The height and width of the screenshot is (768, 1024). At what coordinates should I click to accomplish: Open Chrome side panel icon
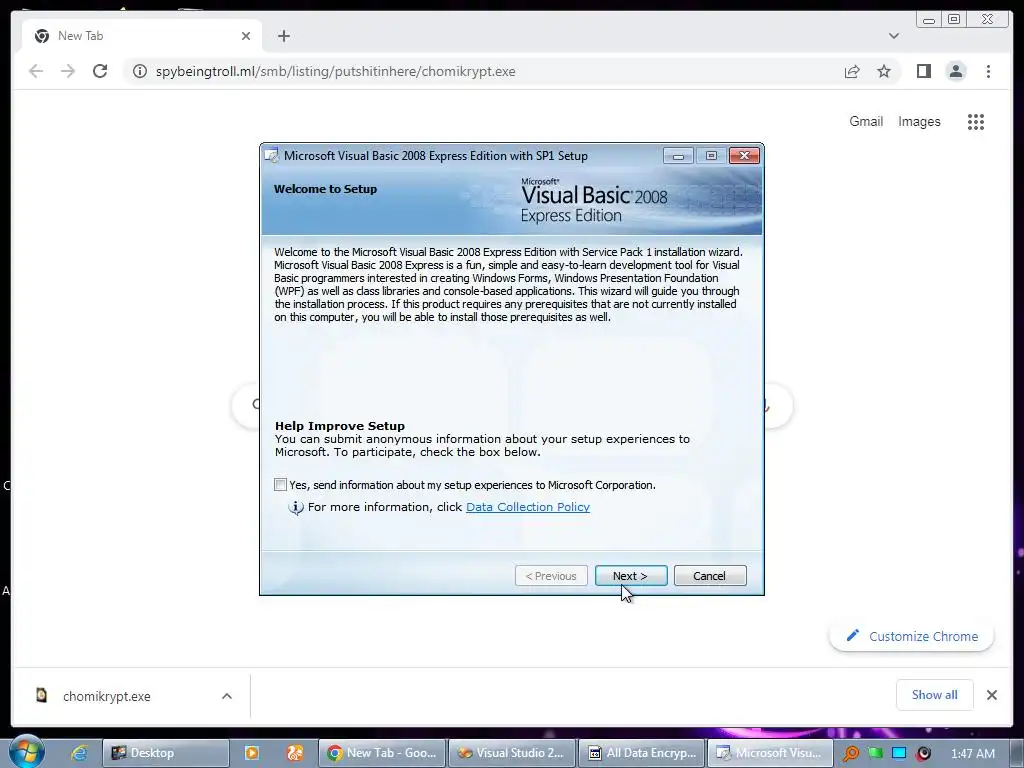923,71
